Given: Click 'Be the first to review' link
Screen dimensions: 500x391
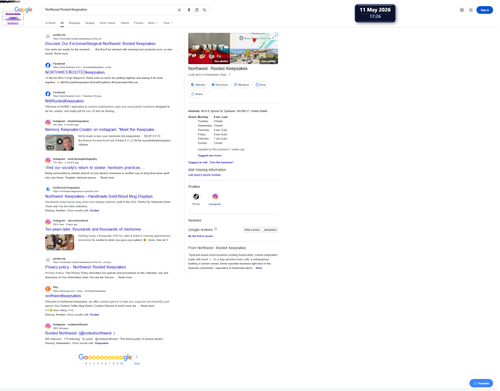Looking at the screenshot, I should pos(200,236).
